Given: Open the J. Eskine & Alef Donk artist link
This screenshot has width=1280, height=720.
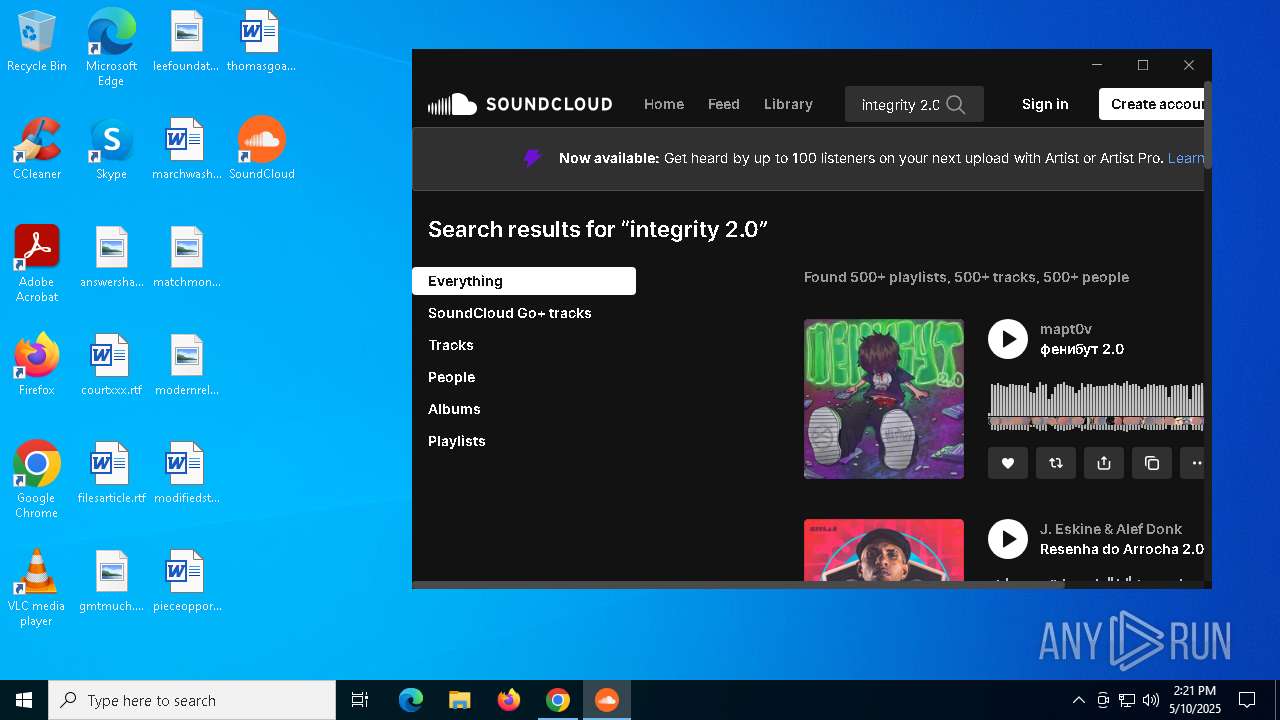Looking at the screenshot, I should (x=1111, y=529).
